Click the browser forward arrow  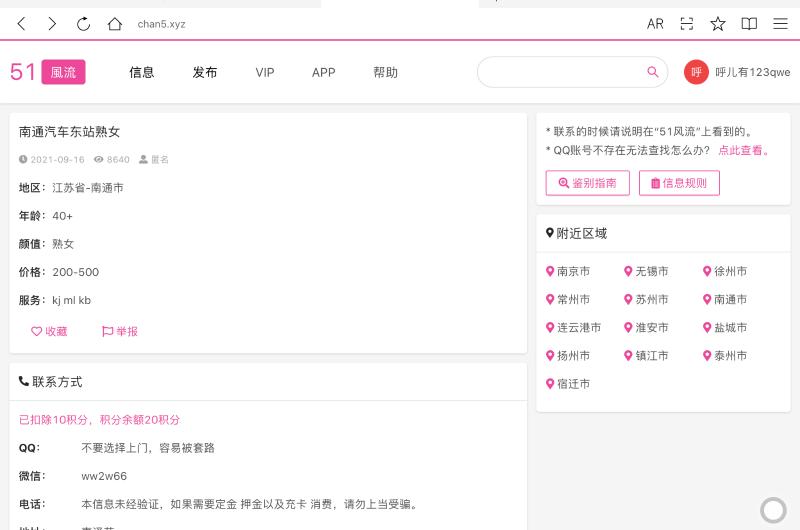52,24
